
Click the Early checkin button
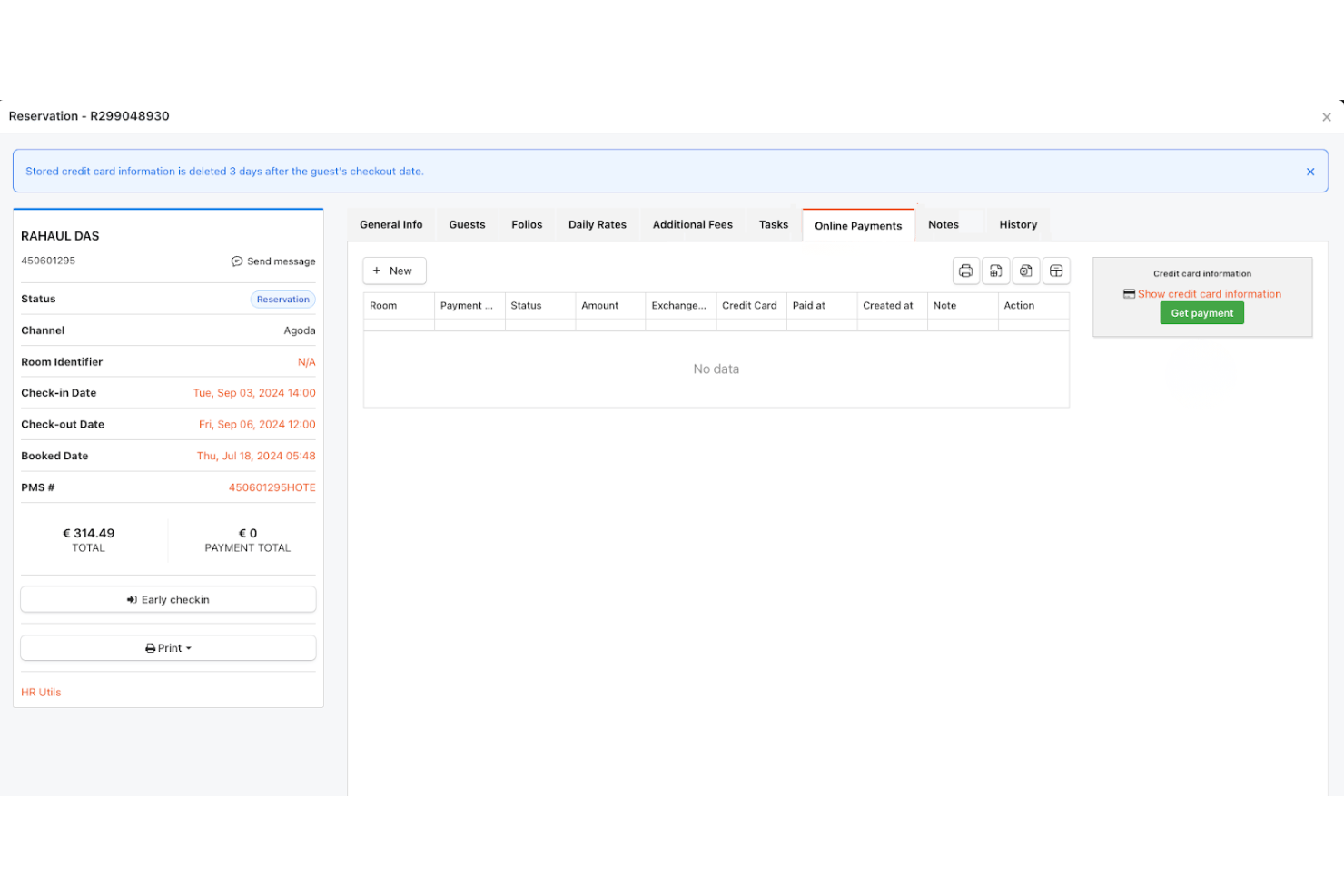point(168,600)
